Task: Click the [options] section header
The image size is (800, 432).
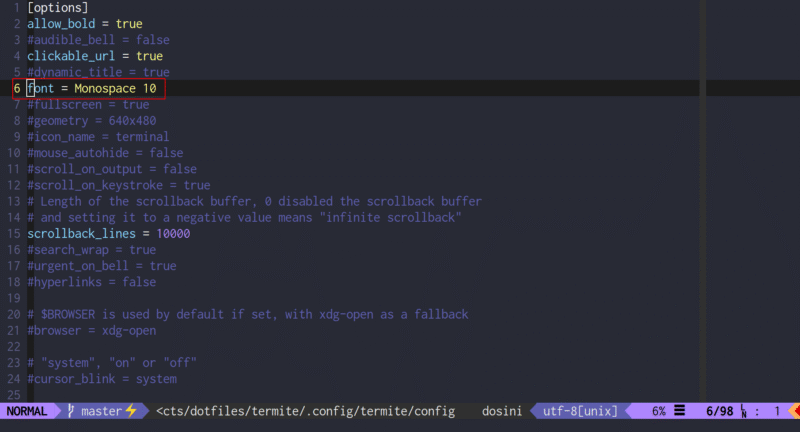Action: (57, 7)
